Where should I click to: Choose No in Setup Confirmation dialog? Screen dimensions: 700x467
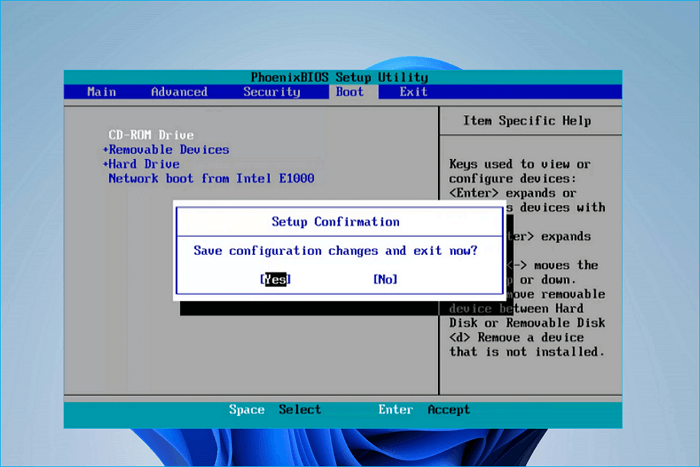pos(385,280)
